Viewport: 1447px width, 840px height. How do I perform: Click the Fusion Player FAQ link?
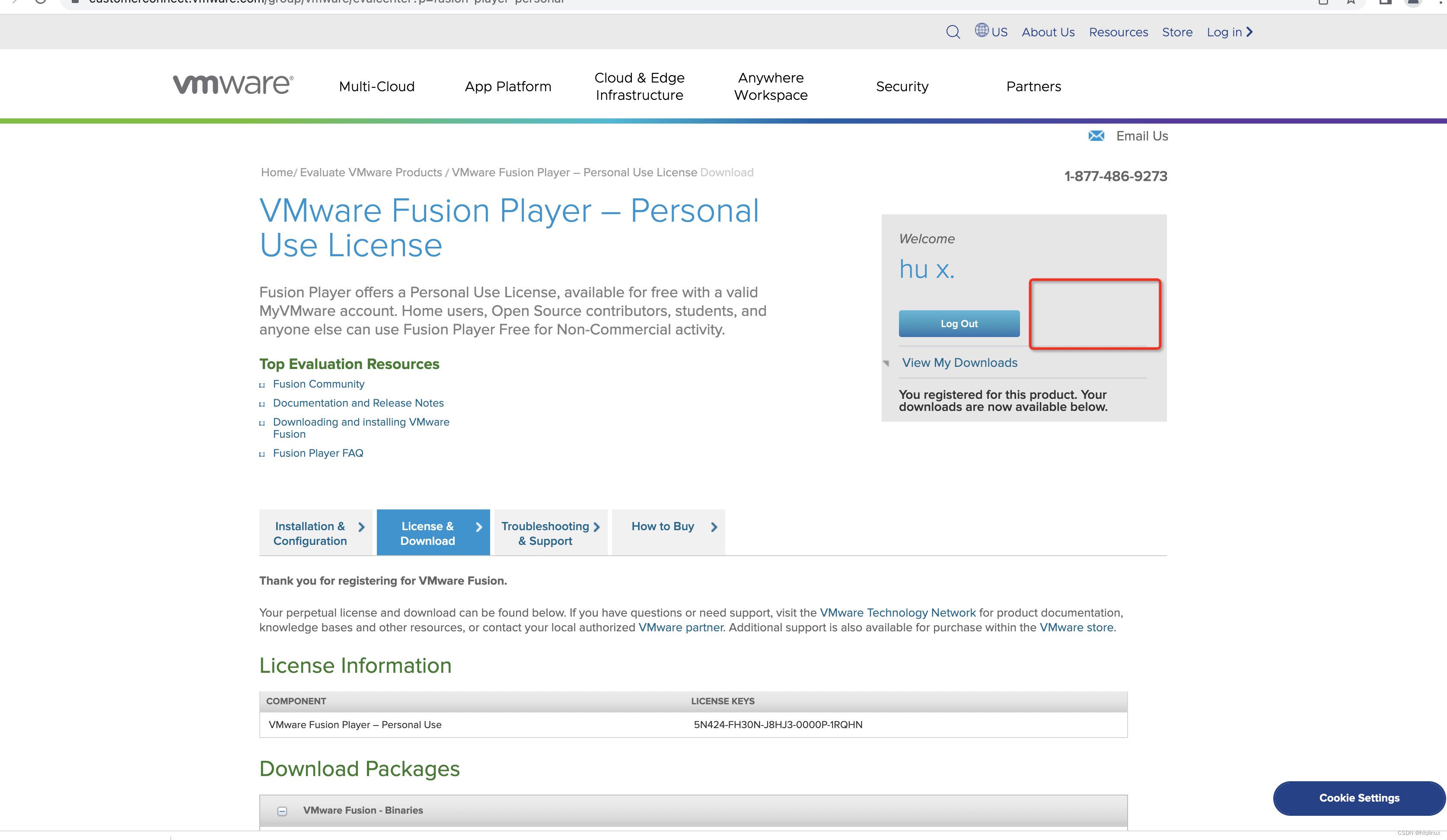coord(318,453)
